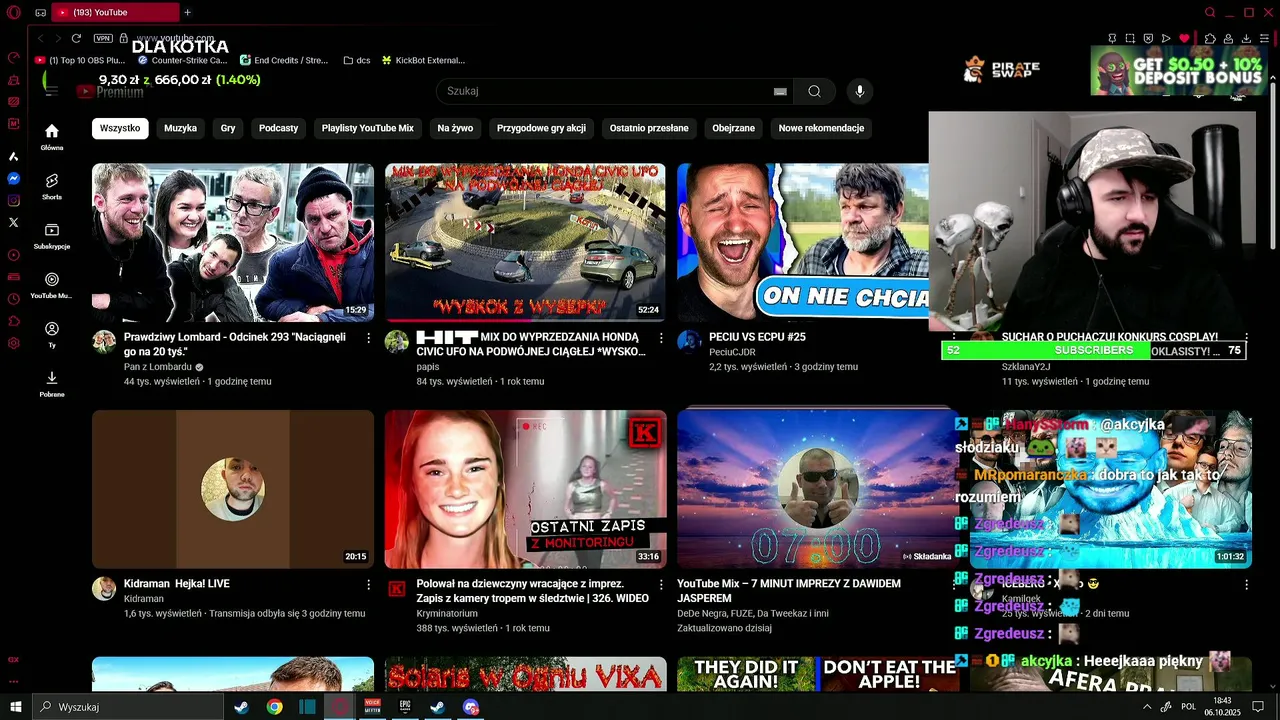Open the papis channel name link
1280x720 pixels.
[428, 367]
